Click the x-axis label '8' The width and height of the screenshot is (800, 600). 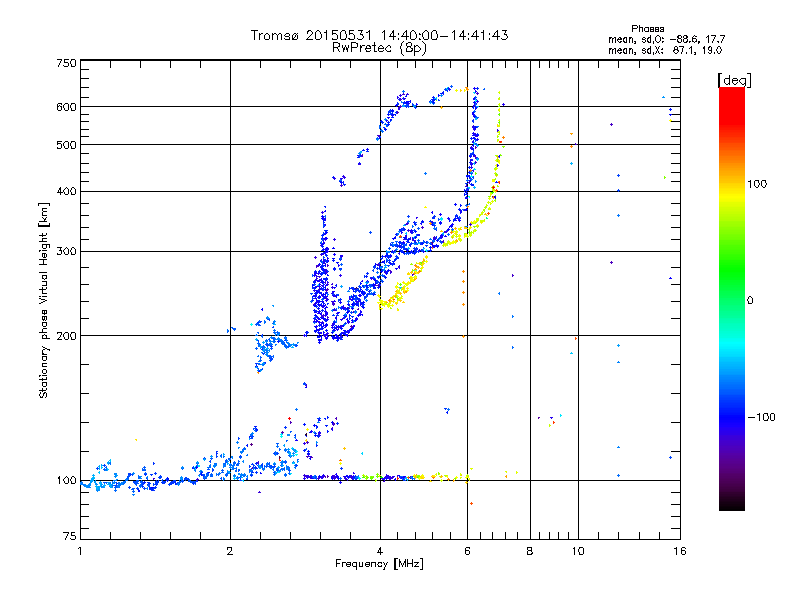coord(530,551)
